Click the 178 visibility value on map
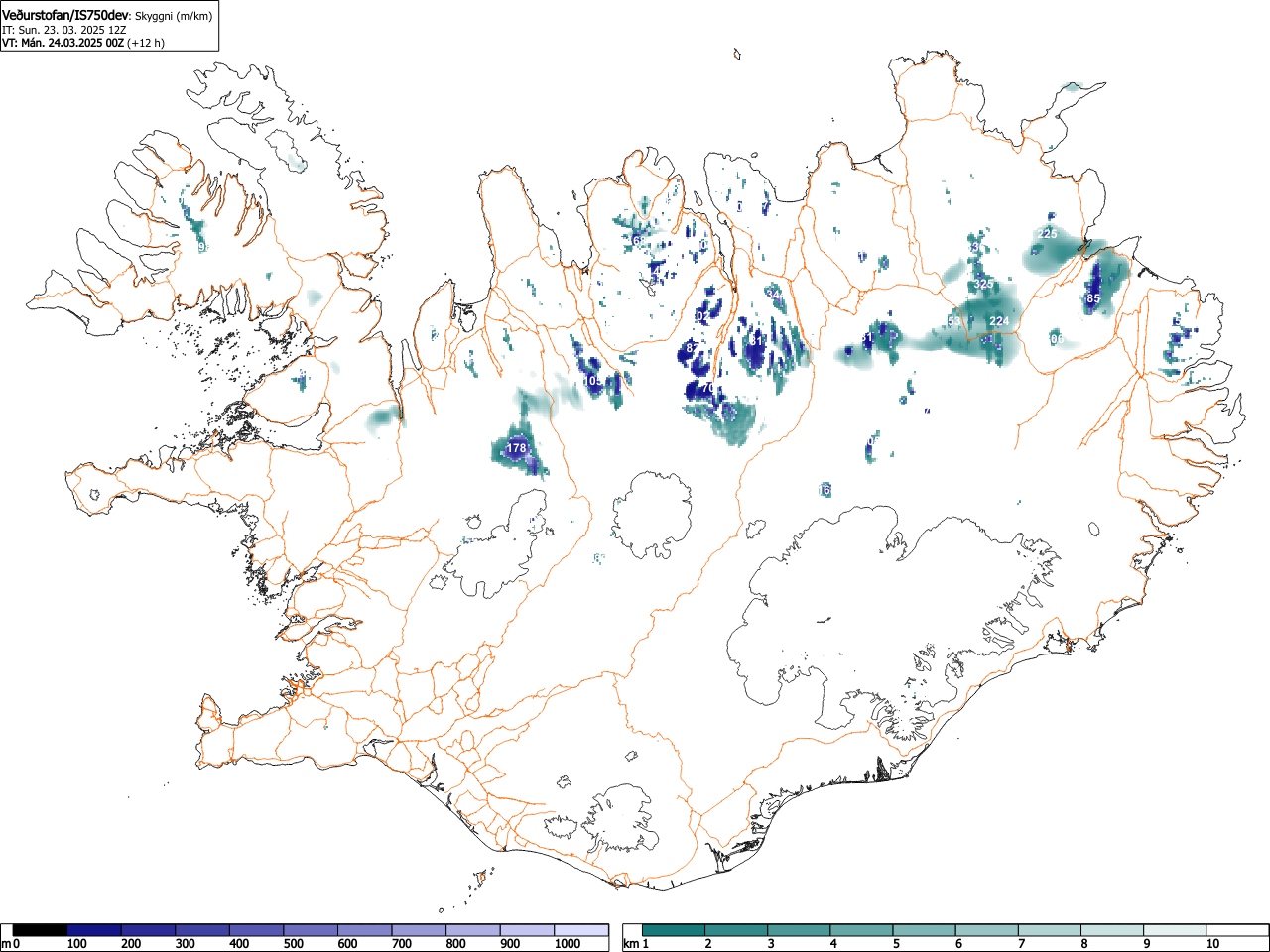This screenshot has width=1270, height=952. [x=516, y=448]
